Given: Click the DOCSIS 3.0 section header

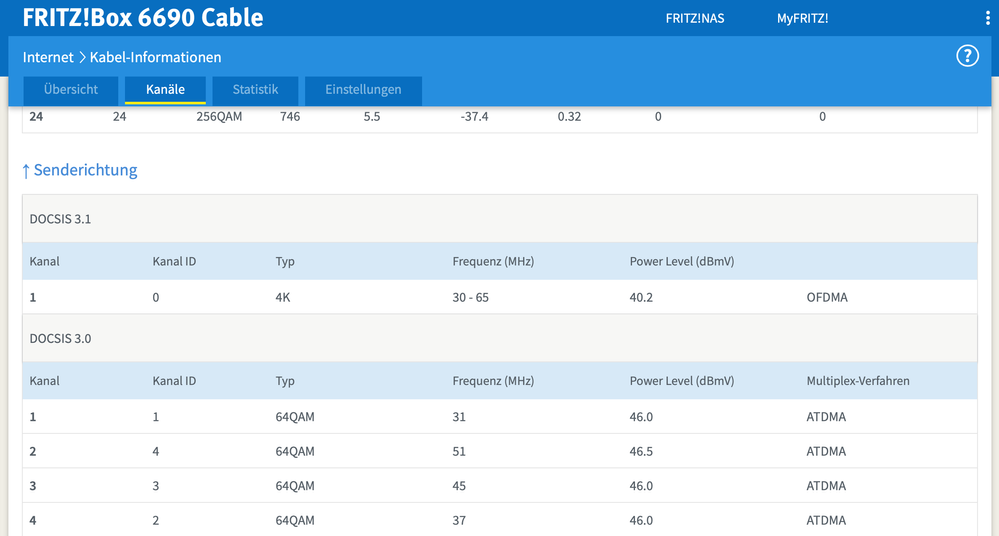Looking at the screenshot, I should tap(61, 338).
